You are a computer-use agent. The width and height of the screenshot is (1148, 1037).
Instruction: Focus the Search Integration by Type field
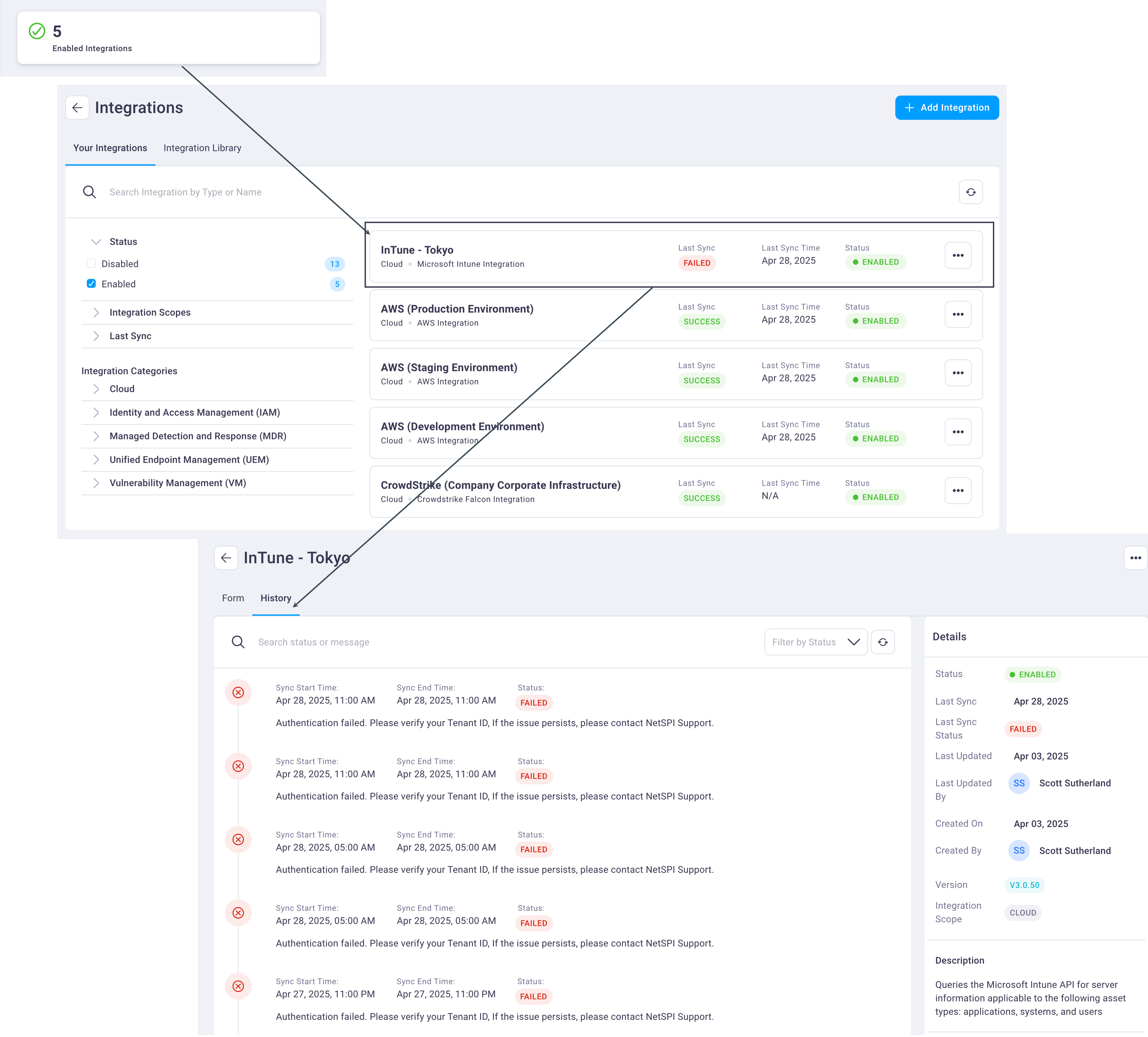185,192
